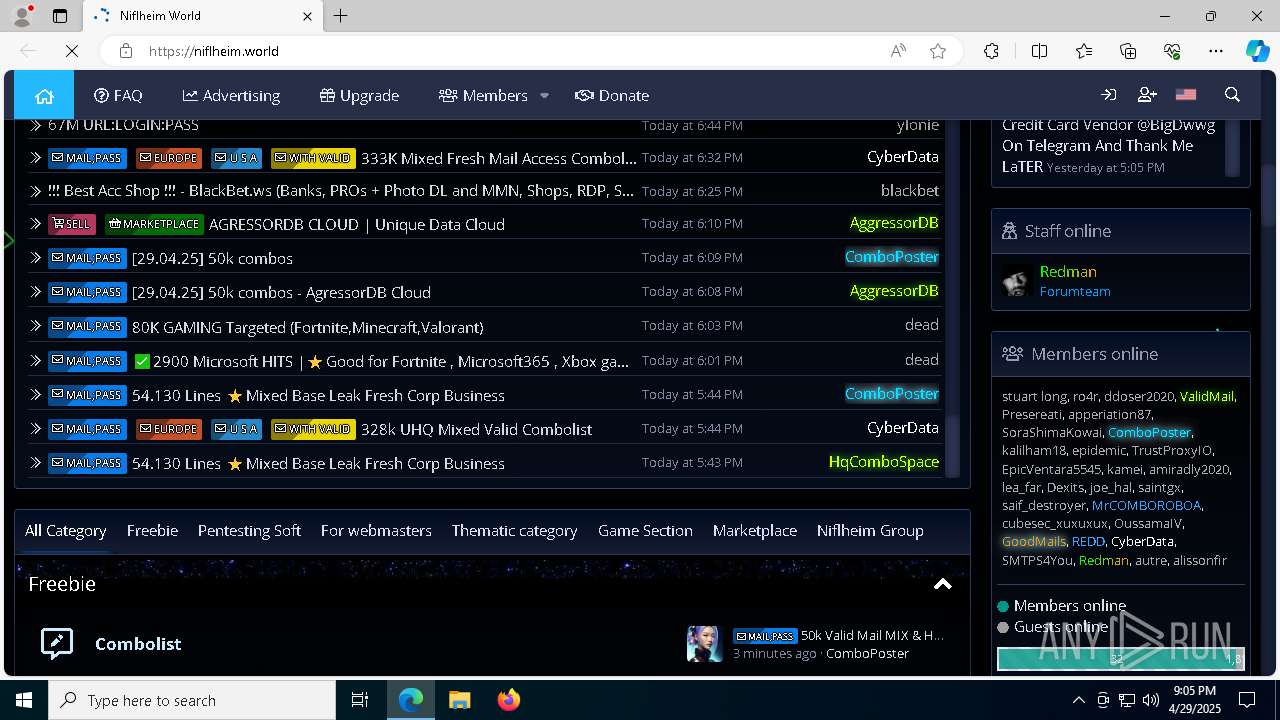This screenshot has height=720, width=1280.
Task: Open Edge Settings and more menu
Action: pos(1216,51)
